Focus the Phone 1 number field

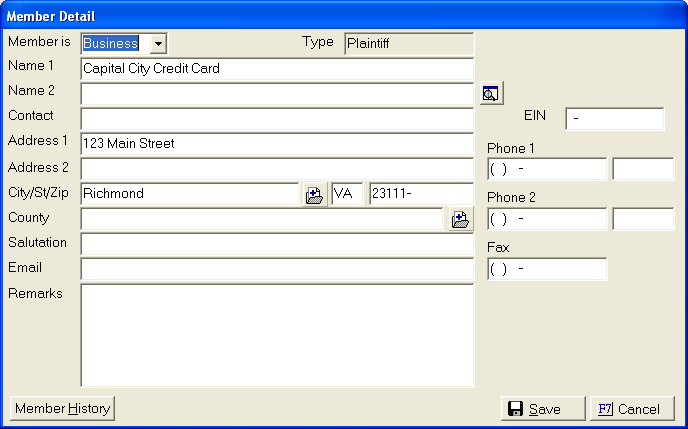(546, 169)
